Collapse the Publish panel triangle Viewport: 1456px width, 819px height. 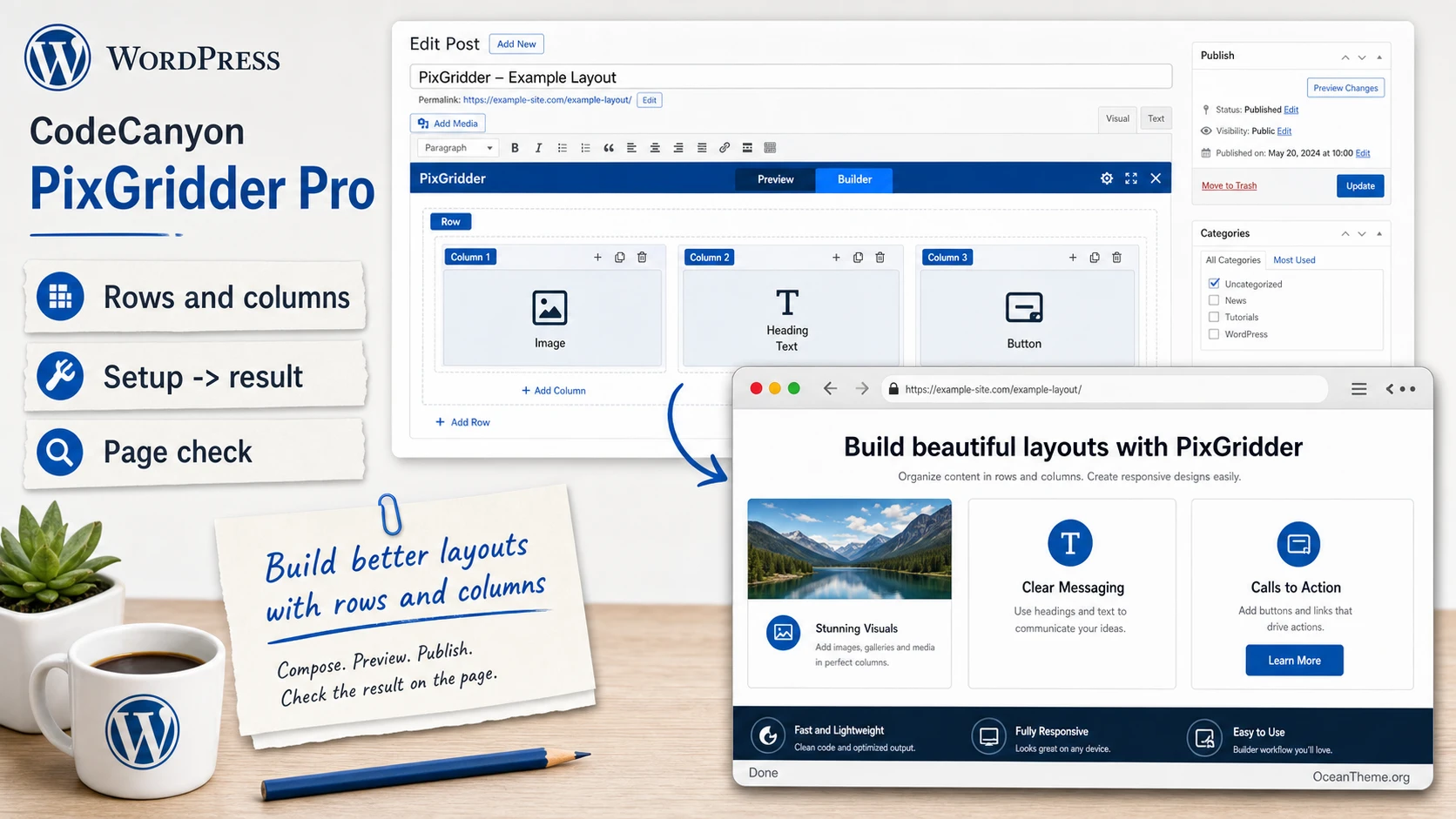pos(1379,57)
